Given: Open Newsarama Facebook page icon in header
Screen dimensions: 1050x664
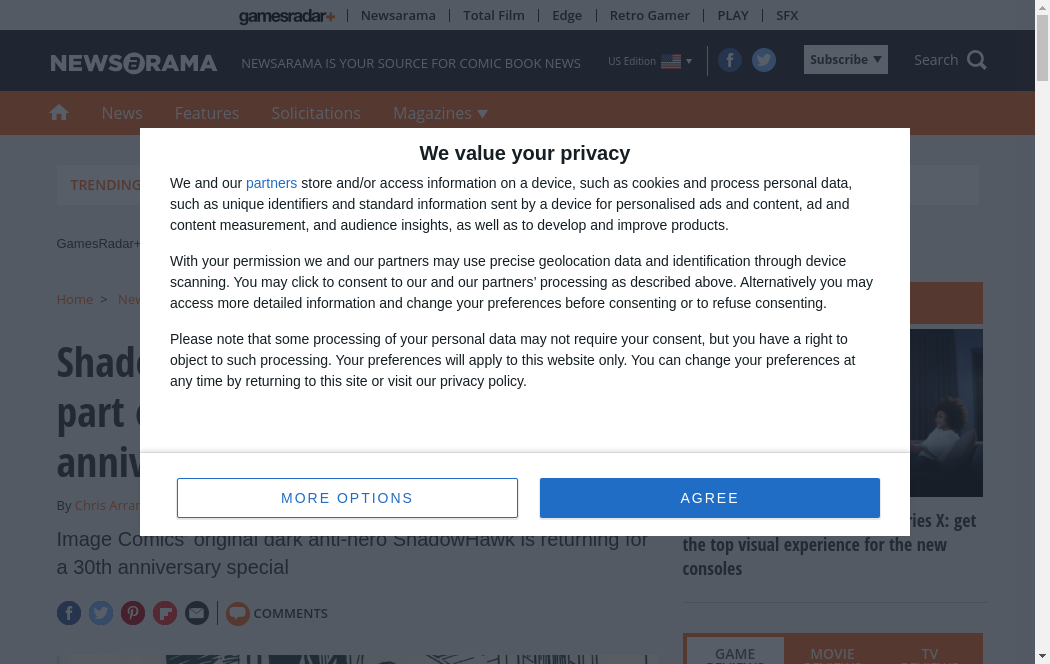Looking at the screenshot, I should coord(730,61).
